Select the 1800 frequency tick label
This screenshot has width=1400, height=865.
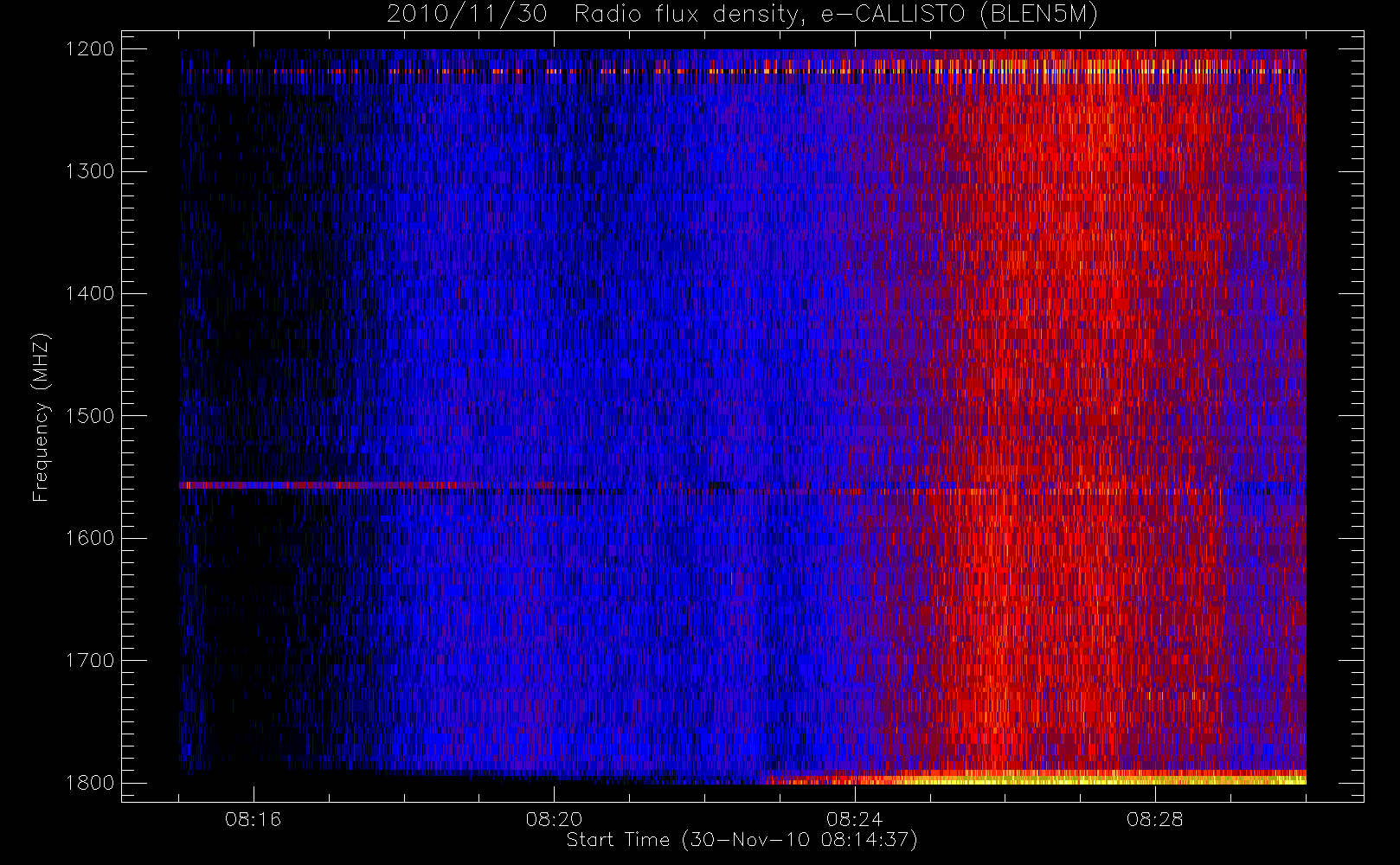click(x=90, y=783)
